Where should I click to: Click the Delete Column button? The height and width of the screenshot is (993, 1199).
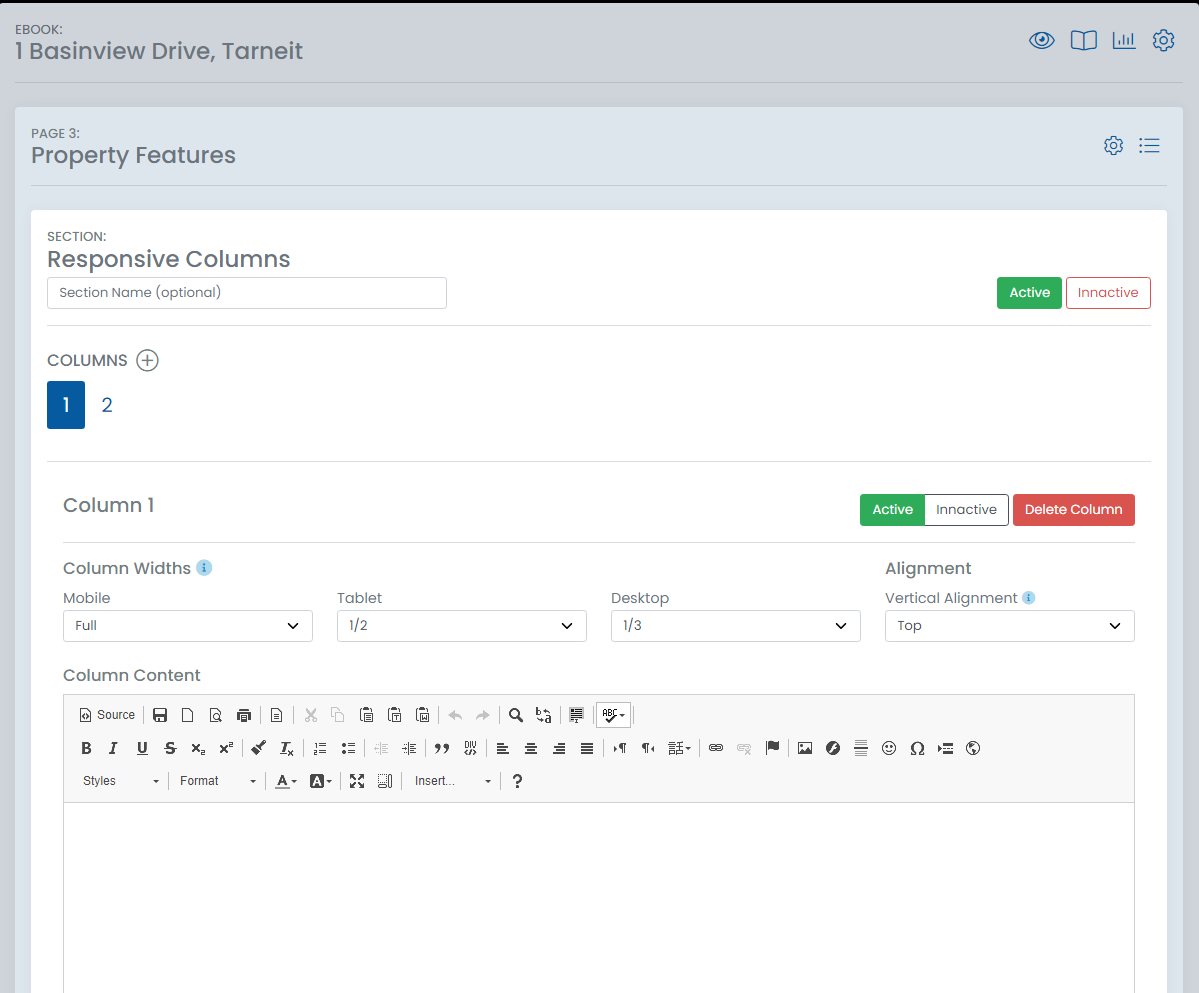1073,510
